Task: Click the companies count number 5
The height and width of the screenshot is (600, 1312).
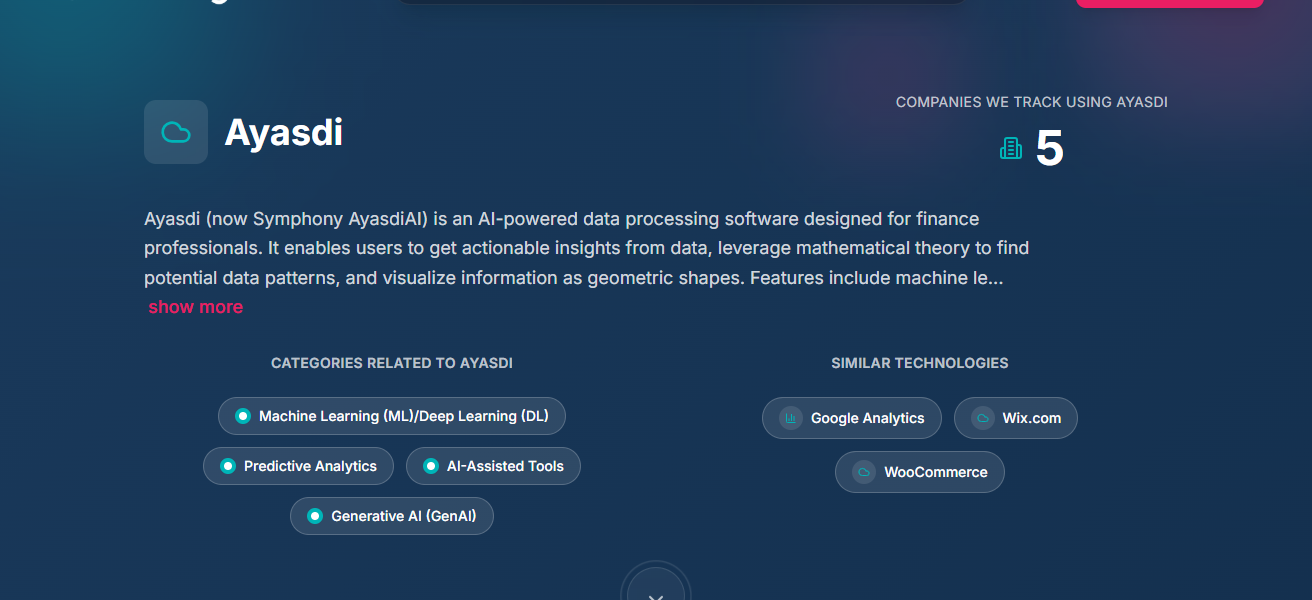Action: (x=1049, y=149)
